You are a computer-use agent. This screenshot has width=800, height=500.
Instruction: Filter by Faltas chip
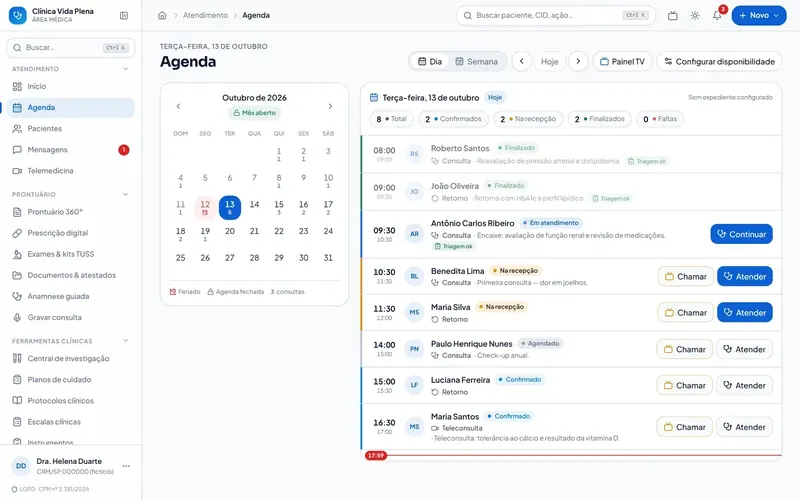tap(660, 119)
